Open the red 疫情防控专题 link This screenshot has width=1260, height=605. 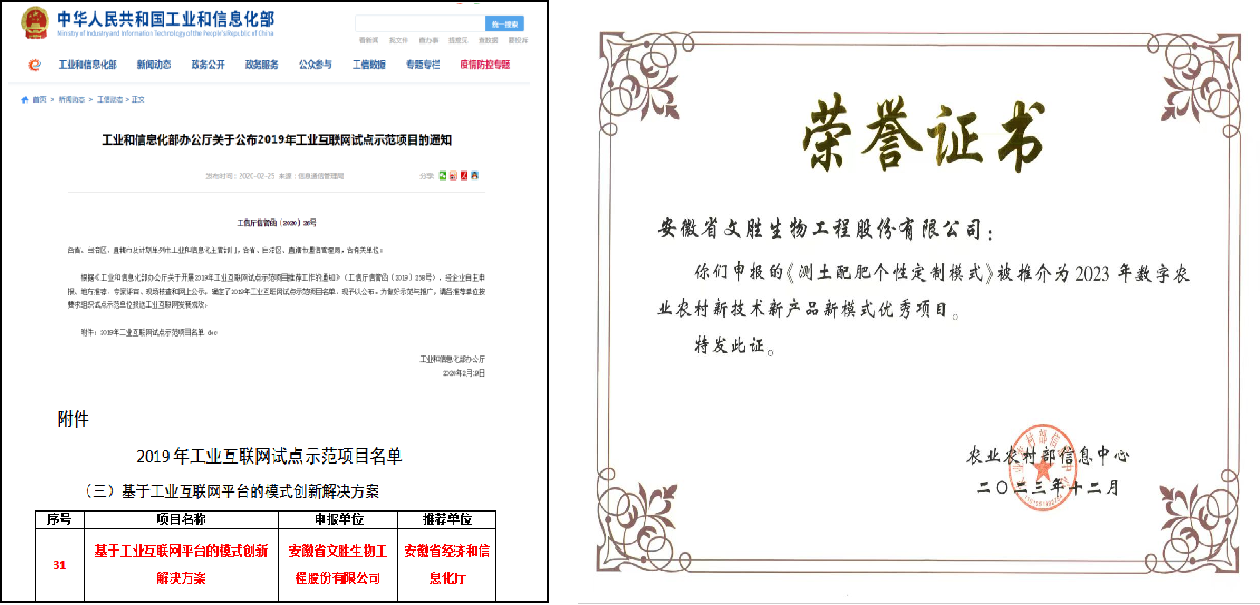click(485, 65)
